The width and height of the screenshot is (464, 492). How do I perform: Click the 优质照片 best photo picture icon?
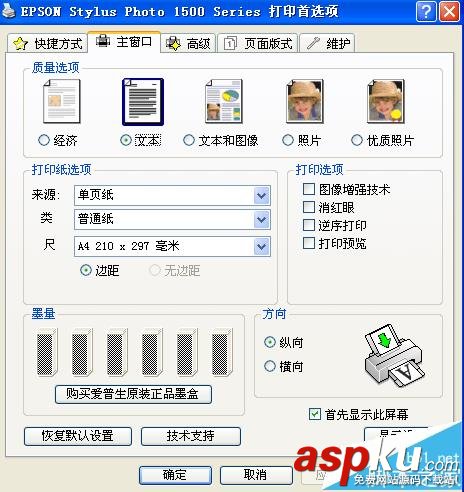386,101
